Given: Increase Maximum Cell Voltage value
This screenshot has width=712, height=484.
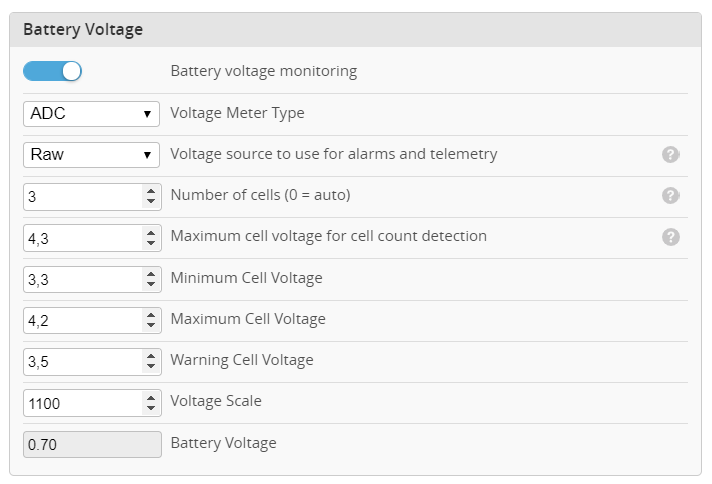Looking at the screenshot, I should 151,314.
